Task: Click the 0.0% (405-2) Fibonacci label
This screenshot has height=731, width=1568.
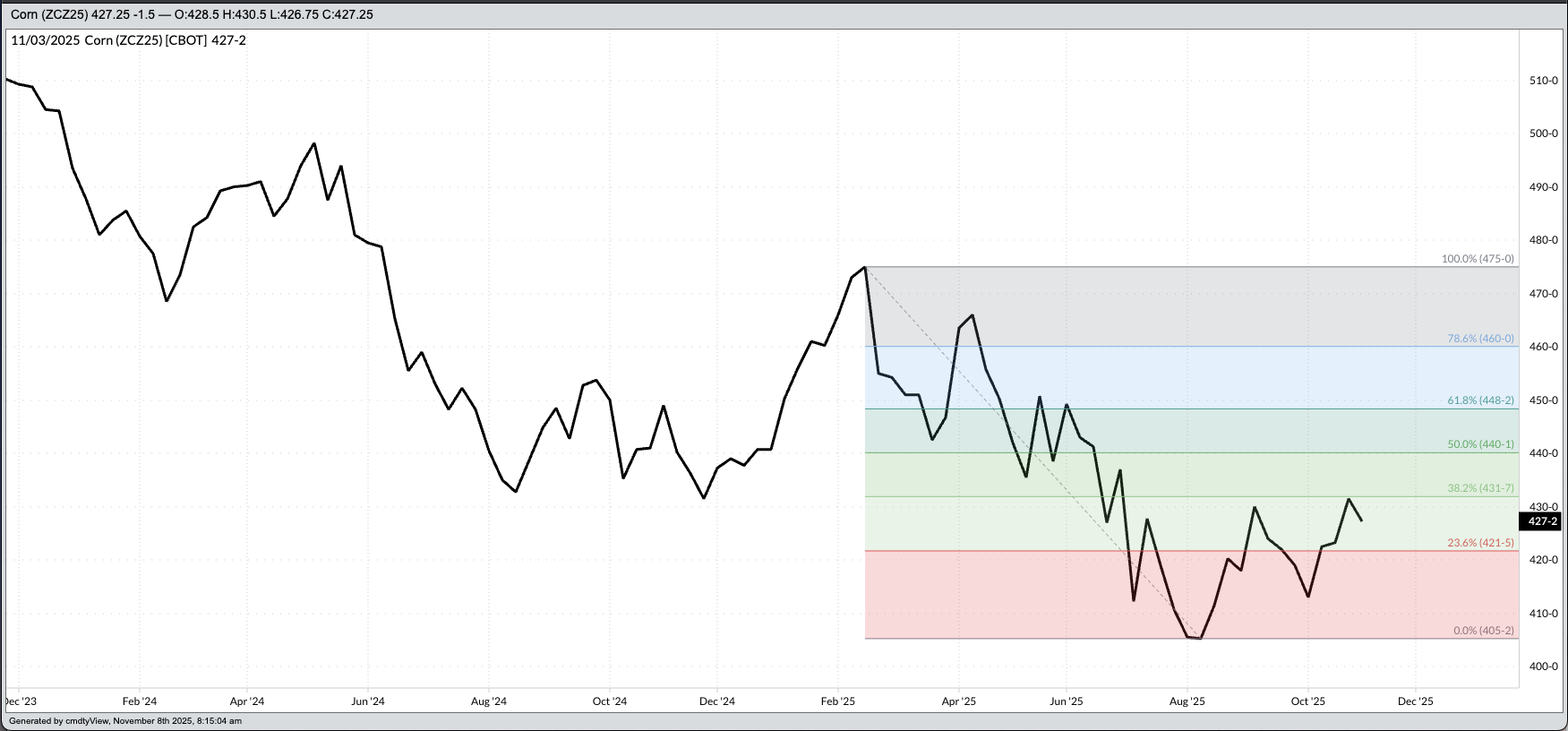Action: coord(1483,631)
